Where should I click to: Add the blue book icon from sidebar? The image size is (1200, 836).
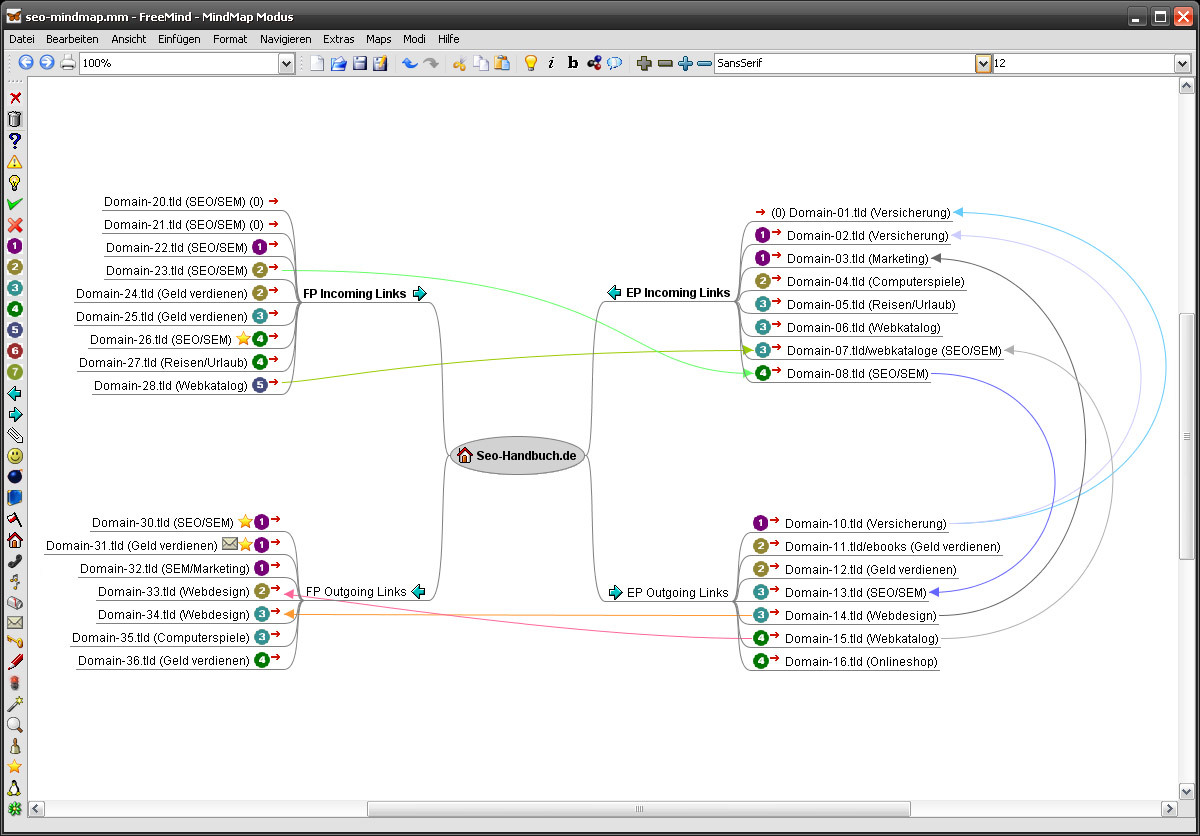click(x=15, y=497)
